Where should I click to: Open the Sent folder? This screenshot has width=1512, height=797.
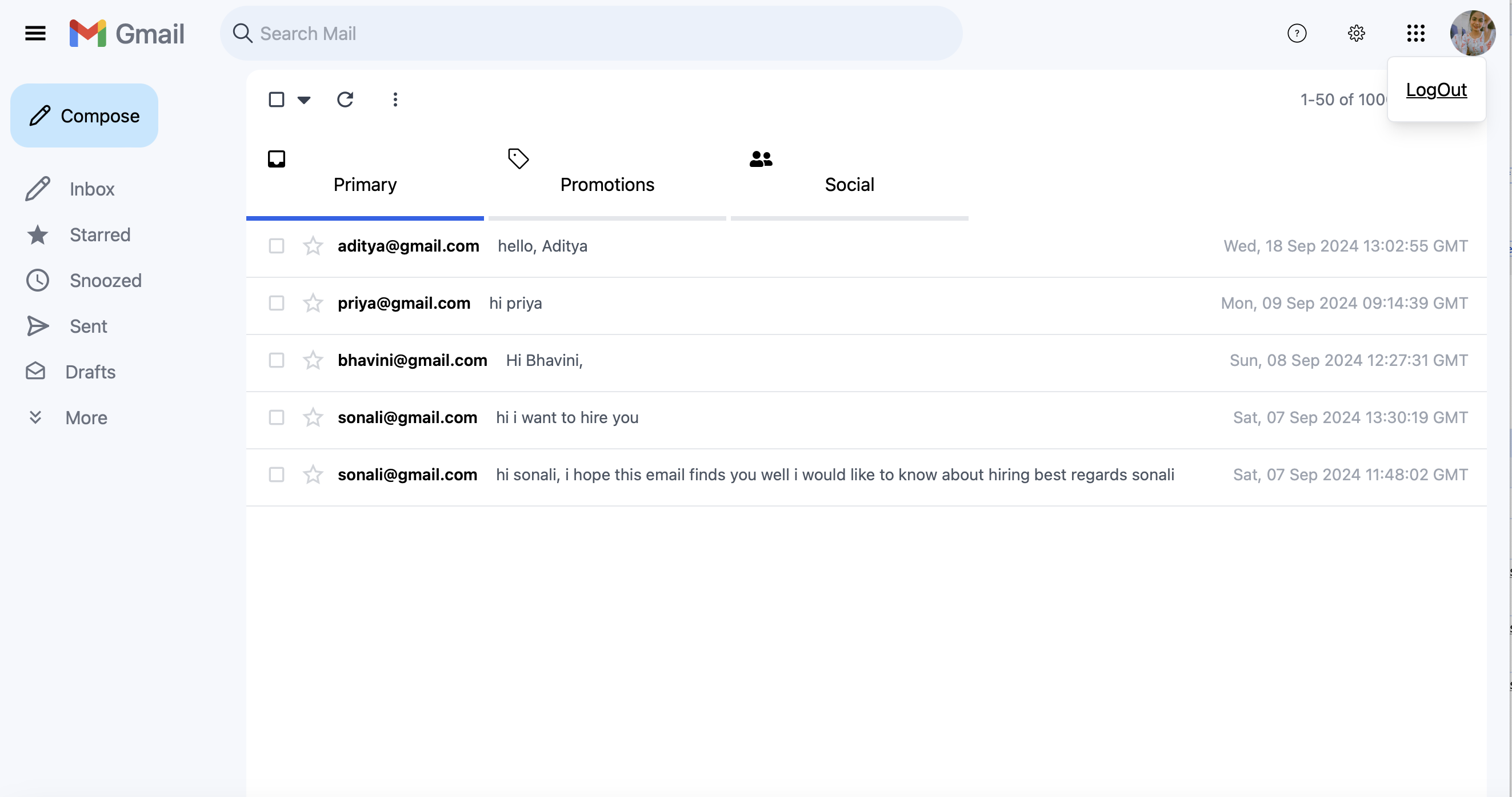pos(89,326)
